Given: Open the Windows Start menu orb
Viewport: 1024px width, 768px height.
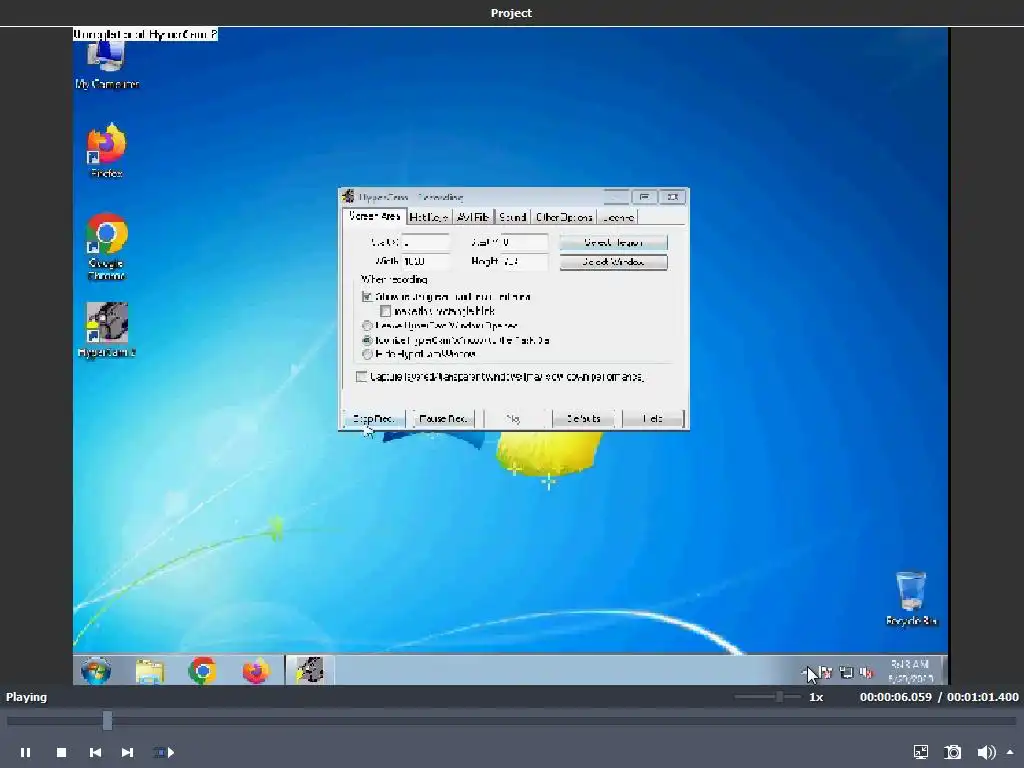Looking at the screenshot, I should click(96, 671).
